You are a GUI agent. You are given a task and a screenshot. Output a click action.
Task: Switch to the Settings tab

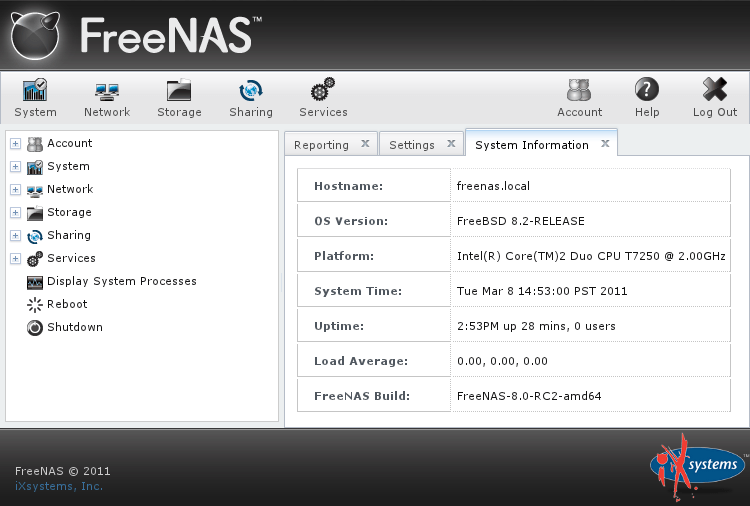(x=412, y=145)
